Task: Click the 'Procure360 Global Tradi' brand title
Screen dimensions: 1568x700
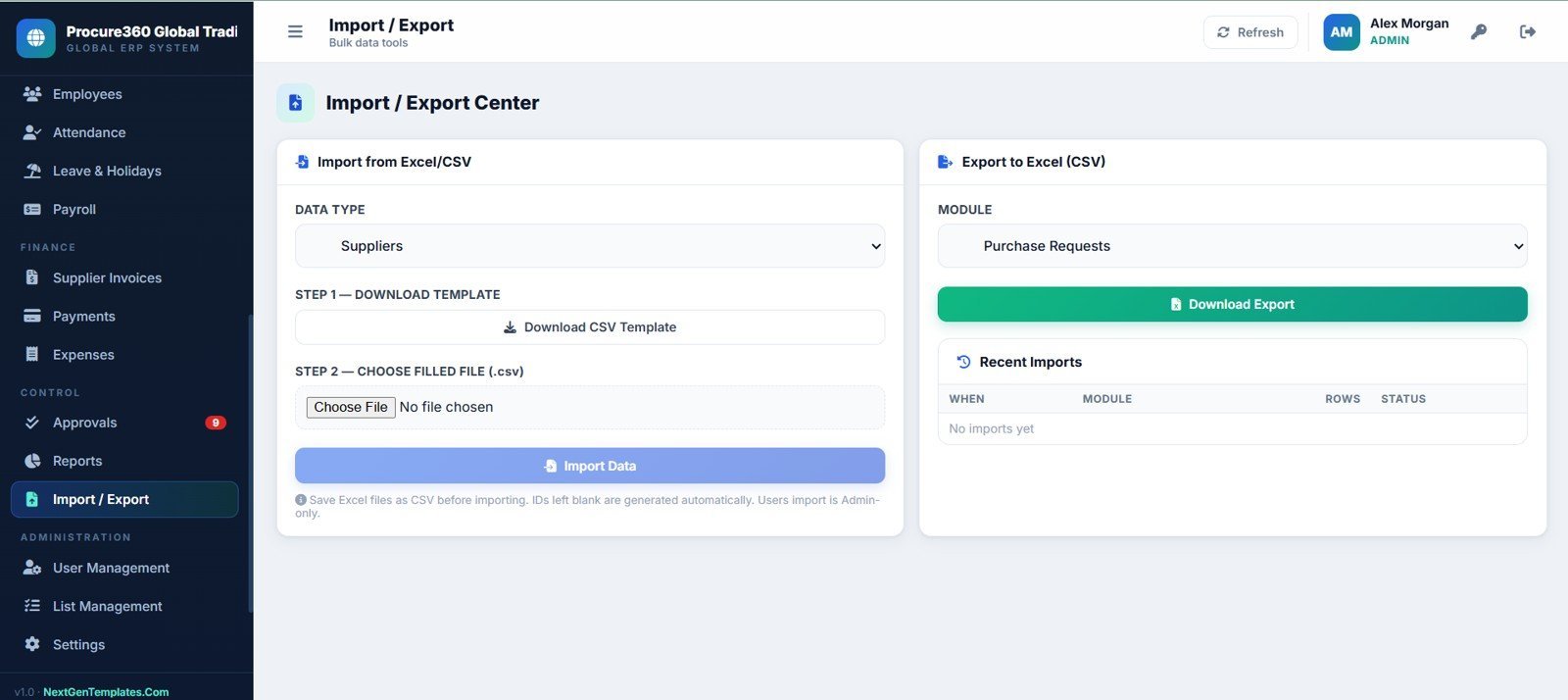Action: point(152,31)
